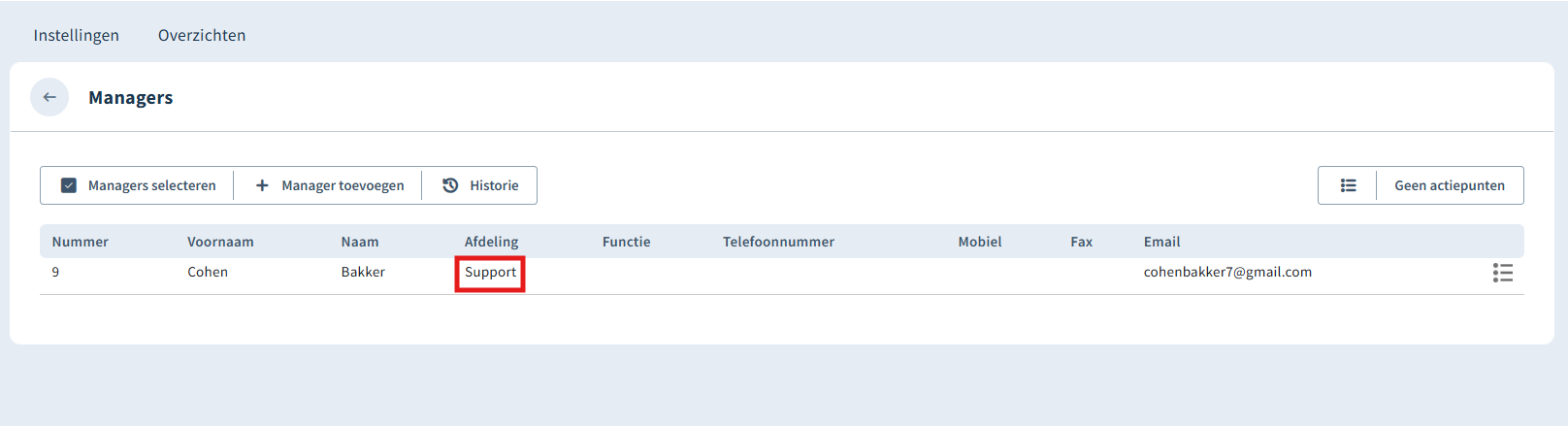The width and height of the screenshot is (1568, 426).
Task: Tick the Managers selecteren checkbox
Action: click(x=69, y=185)
